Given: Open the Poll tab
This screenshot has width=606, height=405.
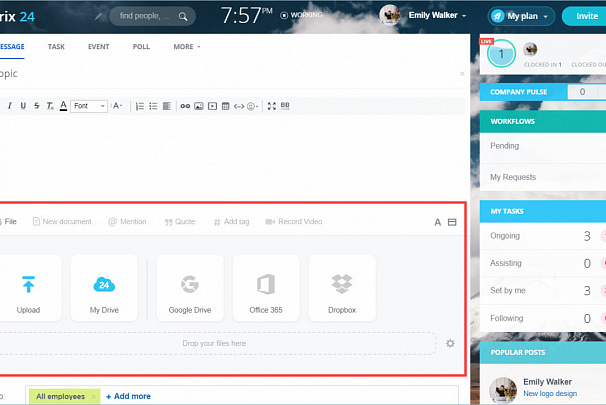Looking at the screenshot, I should 141,47.
